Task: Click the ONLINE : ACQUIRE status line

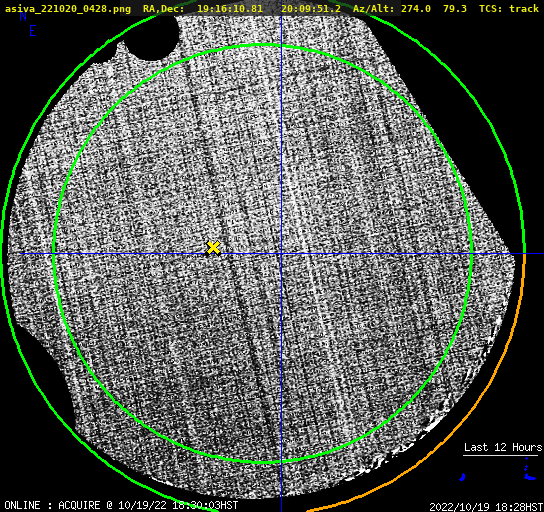Action: pos(121,505)
